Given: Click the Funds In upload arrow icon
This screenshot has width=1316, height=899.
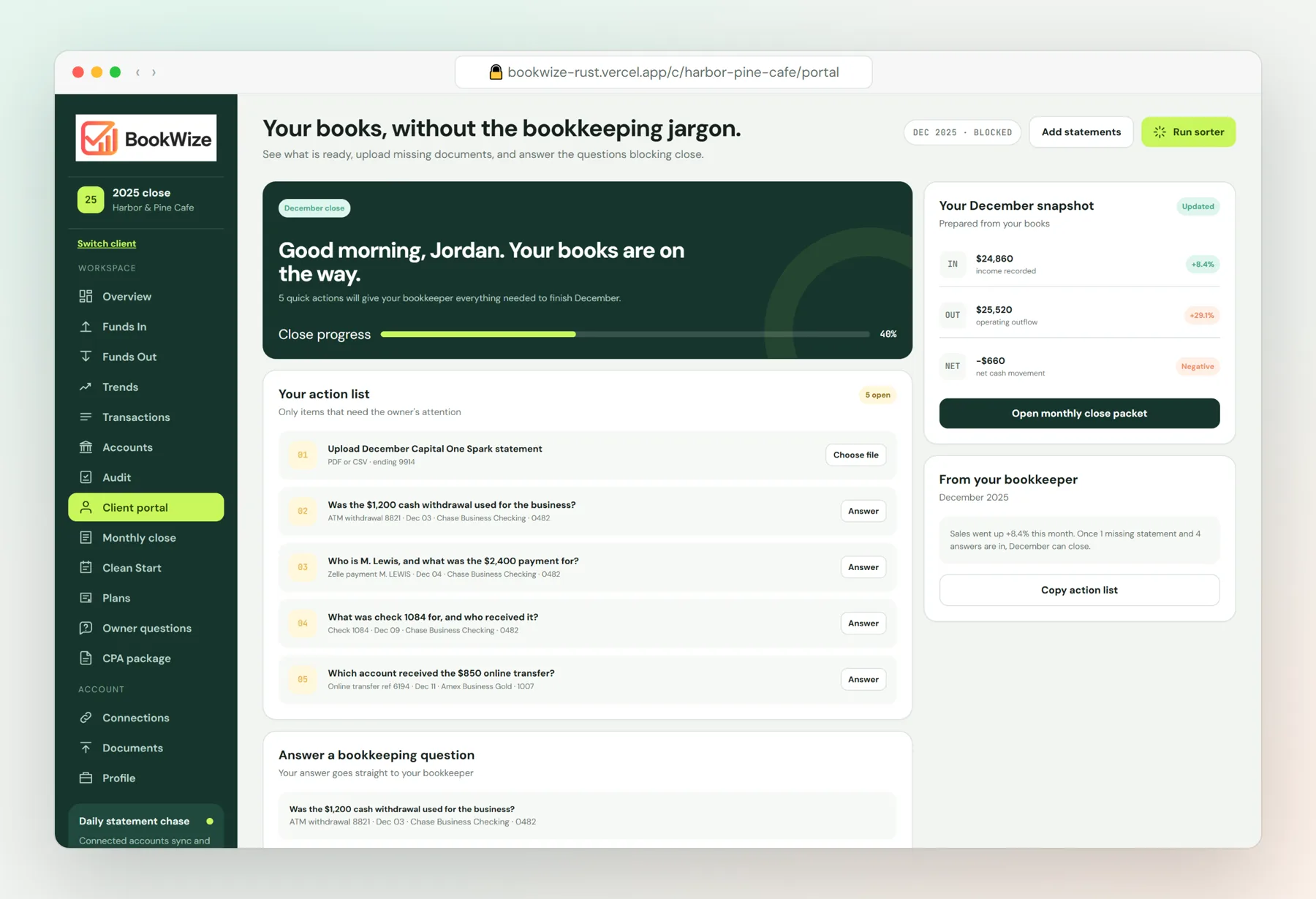Looking at the screenshot, I should 86,327.
